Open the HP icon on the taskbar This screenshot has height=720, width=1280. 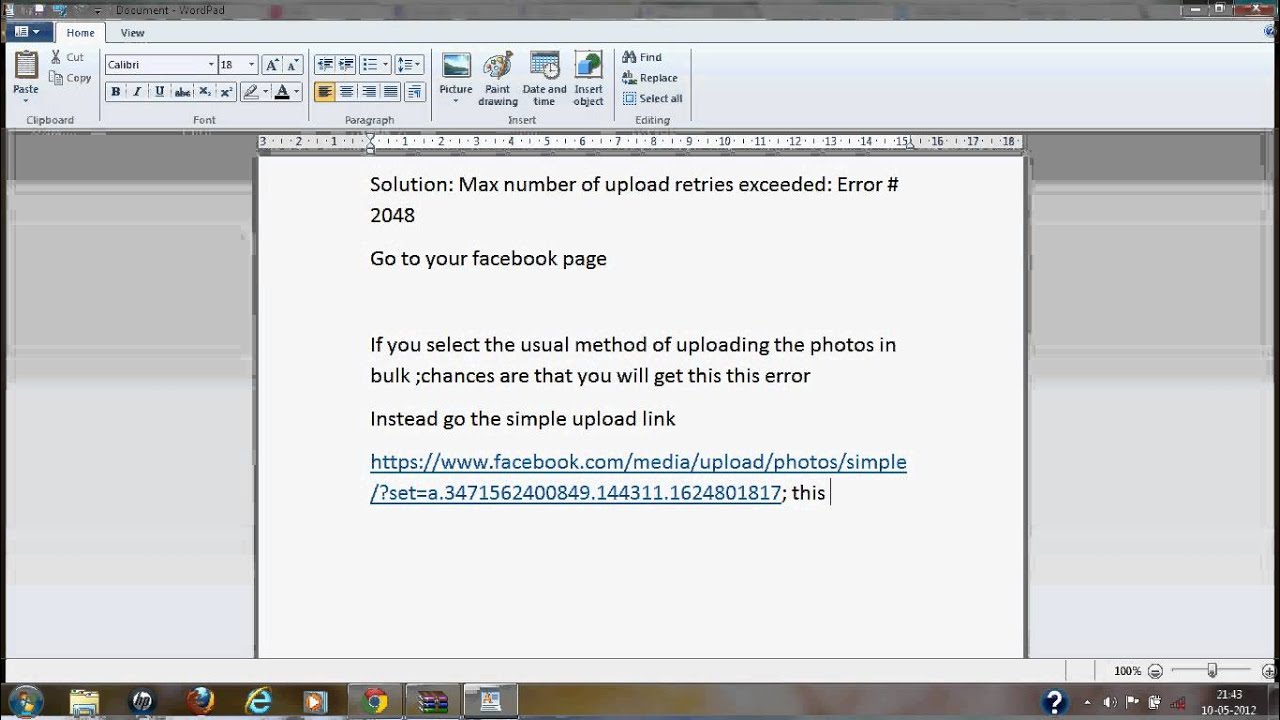tap(142, 701)
